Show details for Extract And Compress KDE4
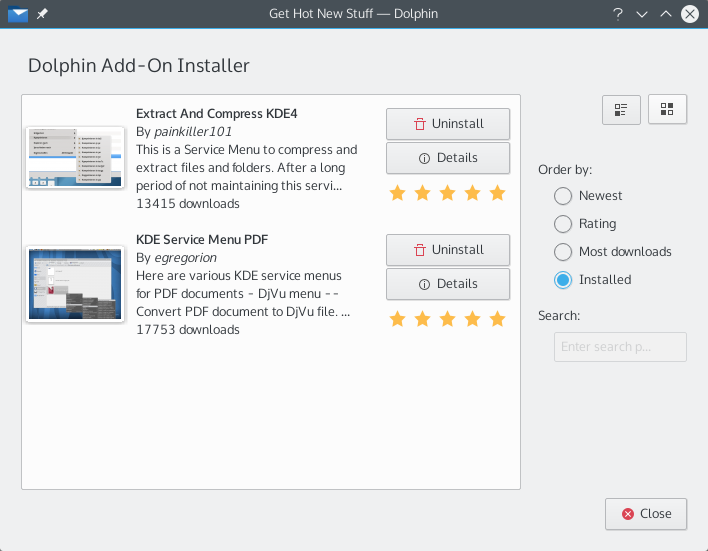 pos(447,158)
